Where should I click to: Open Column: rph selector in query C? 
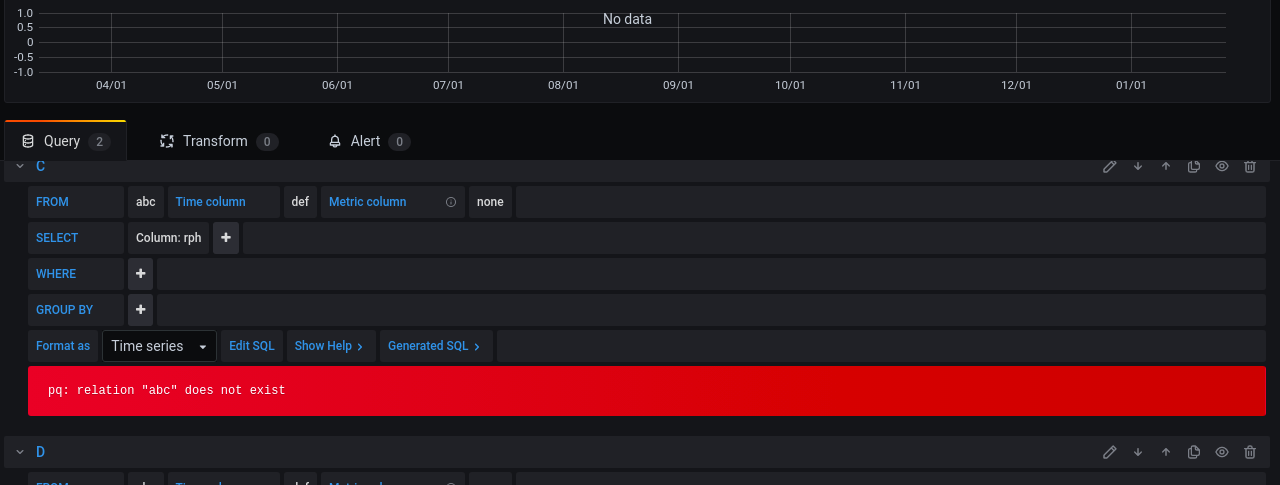[169, 238]
